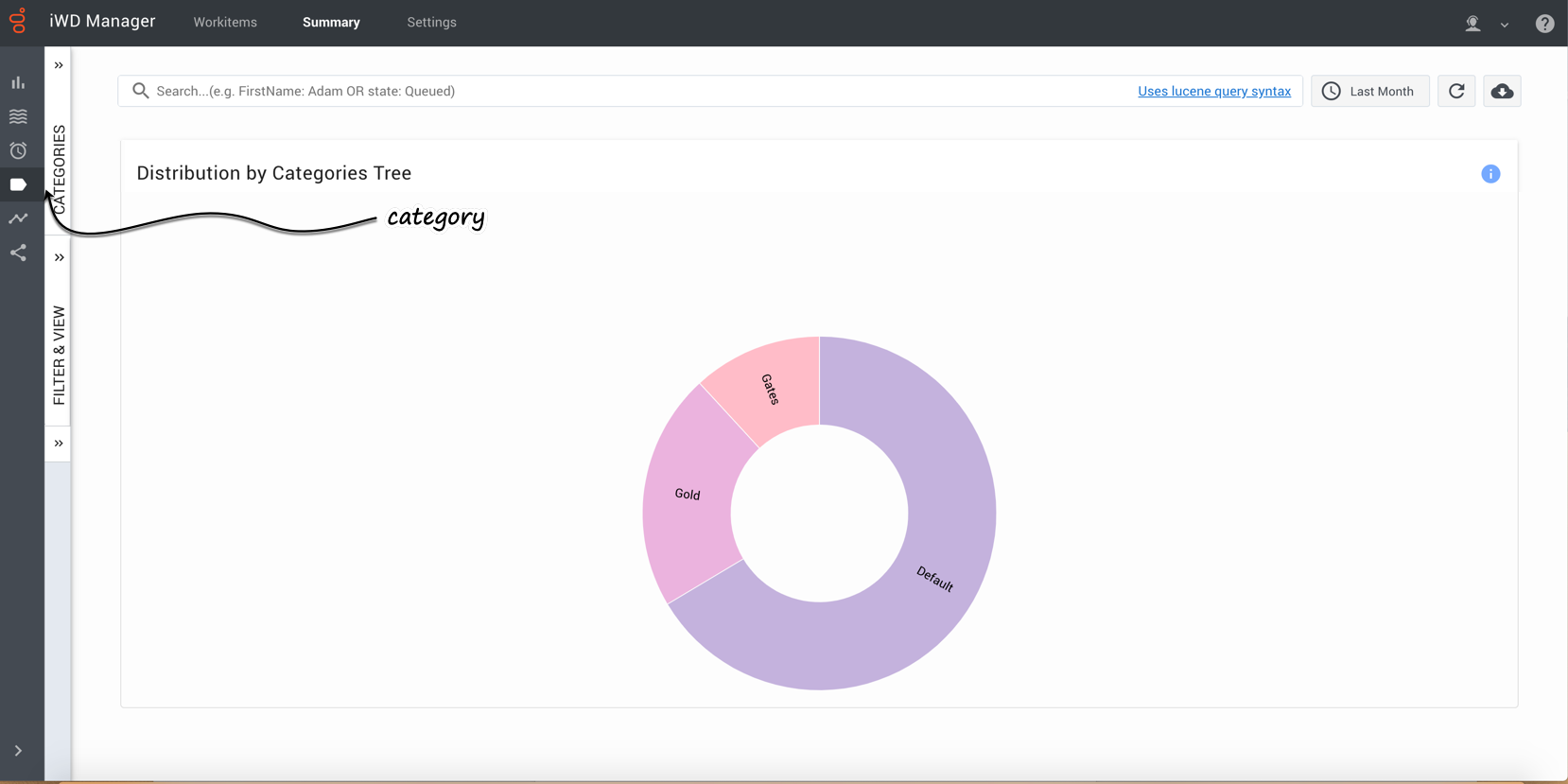
Task: Open the Uses lucene query syntax link
Action: point(1213,91)
